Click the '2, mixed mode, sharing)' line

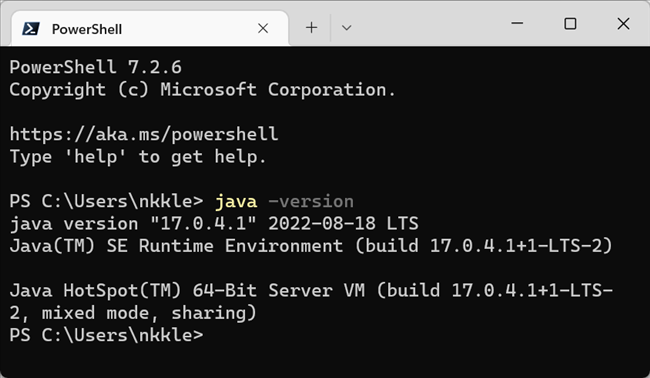(133, 313)
